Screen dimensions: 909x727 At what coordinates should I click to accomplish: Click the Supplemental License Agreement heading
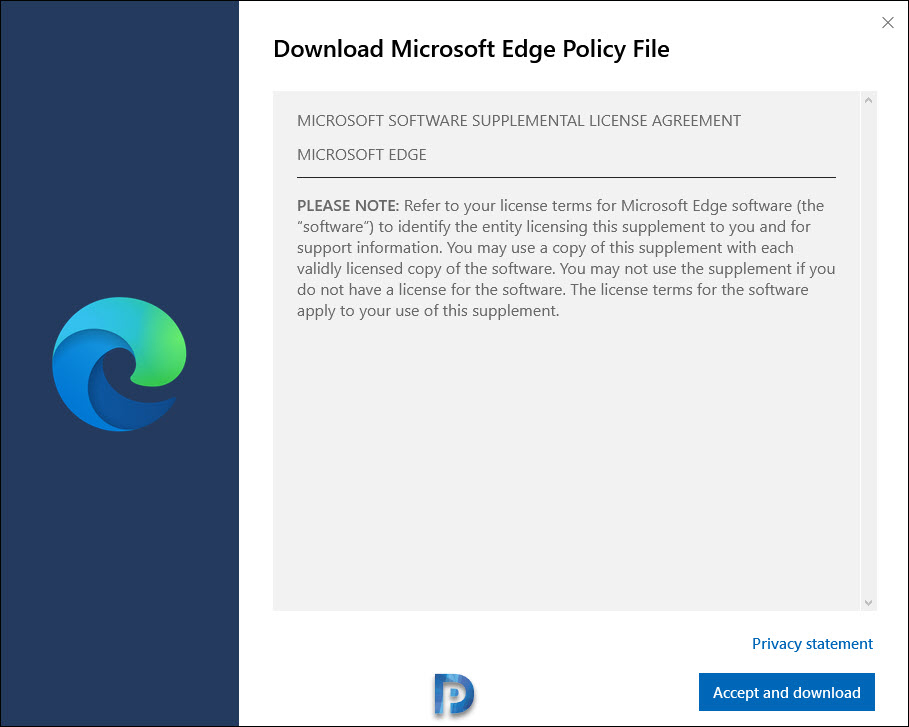pyautogui.click(x=519, y=121)
